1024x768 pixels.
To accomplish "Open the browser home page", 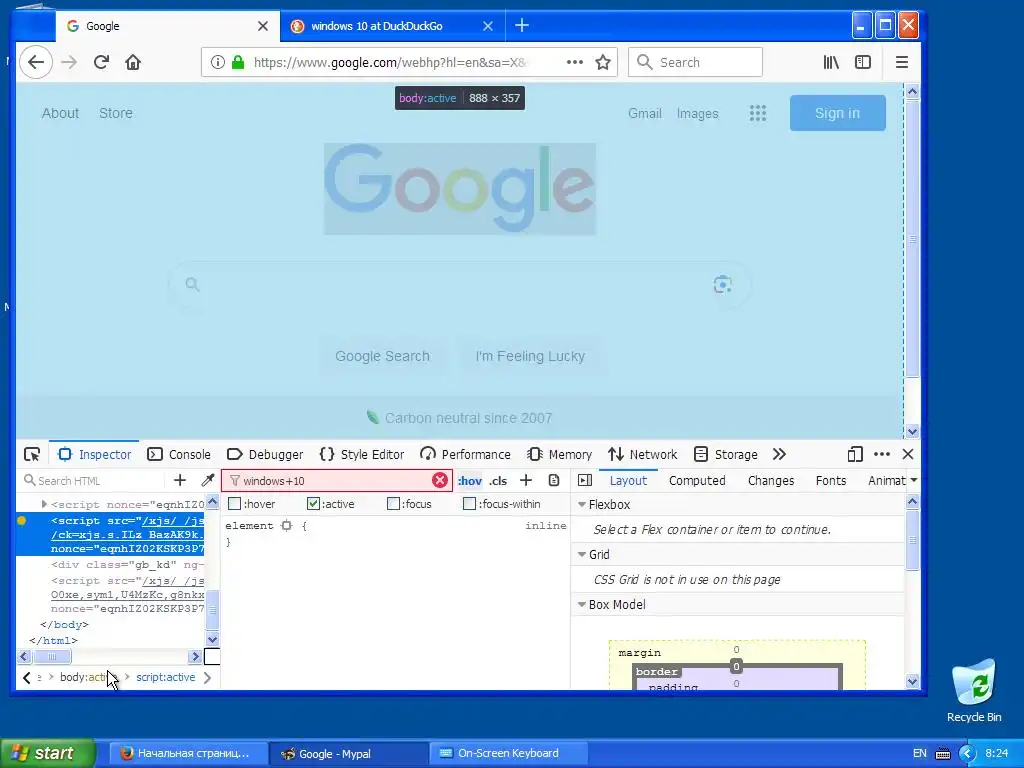I will [x=133, y=63].
